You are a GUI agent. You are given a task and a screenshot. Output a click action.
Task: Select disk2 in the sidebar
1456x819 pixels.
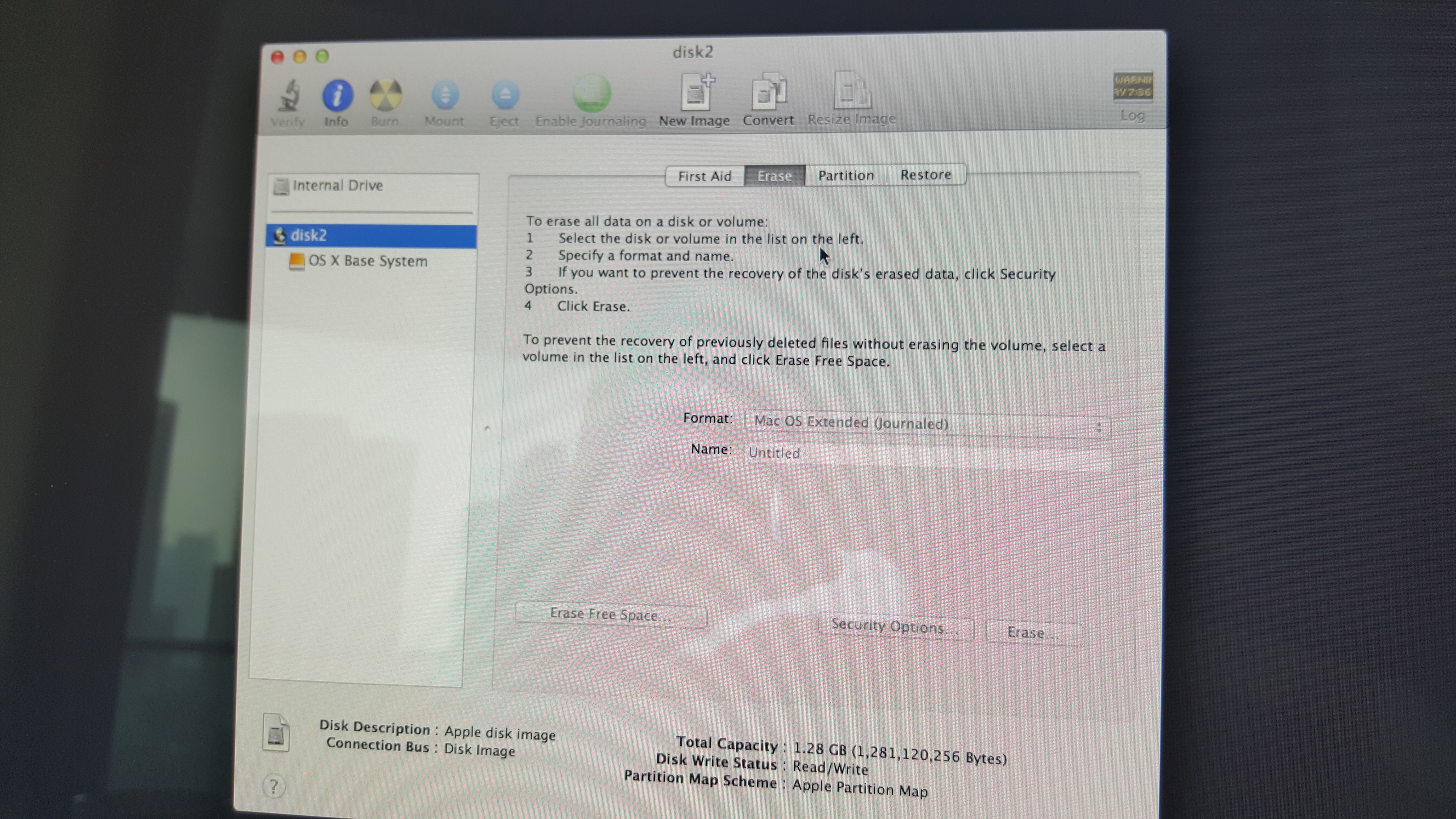[372, 236]
